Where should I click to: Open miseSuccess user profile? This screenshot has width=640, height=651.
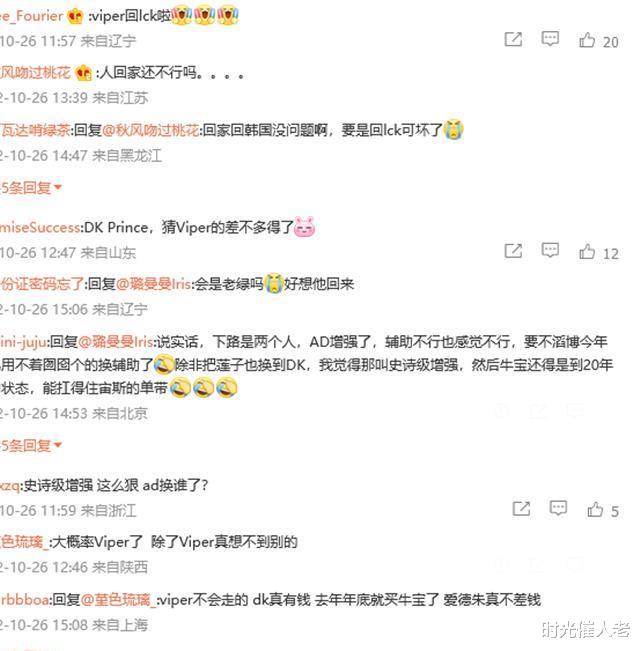pos(40,228)
